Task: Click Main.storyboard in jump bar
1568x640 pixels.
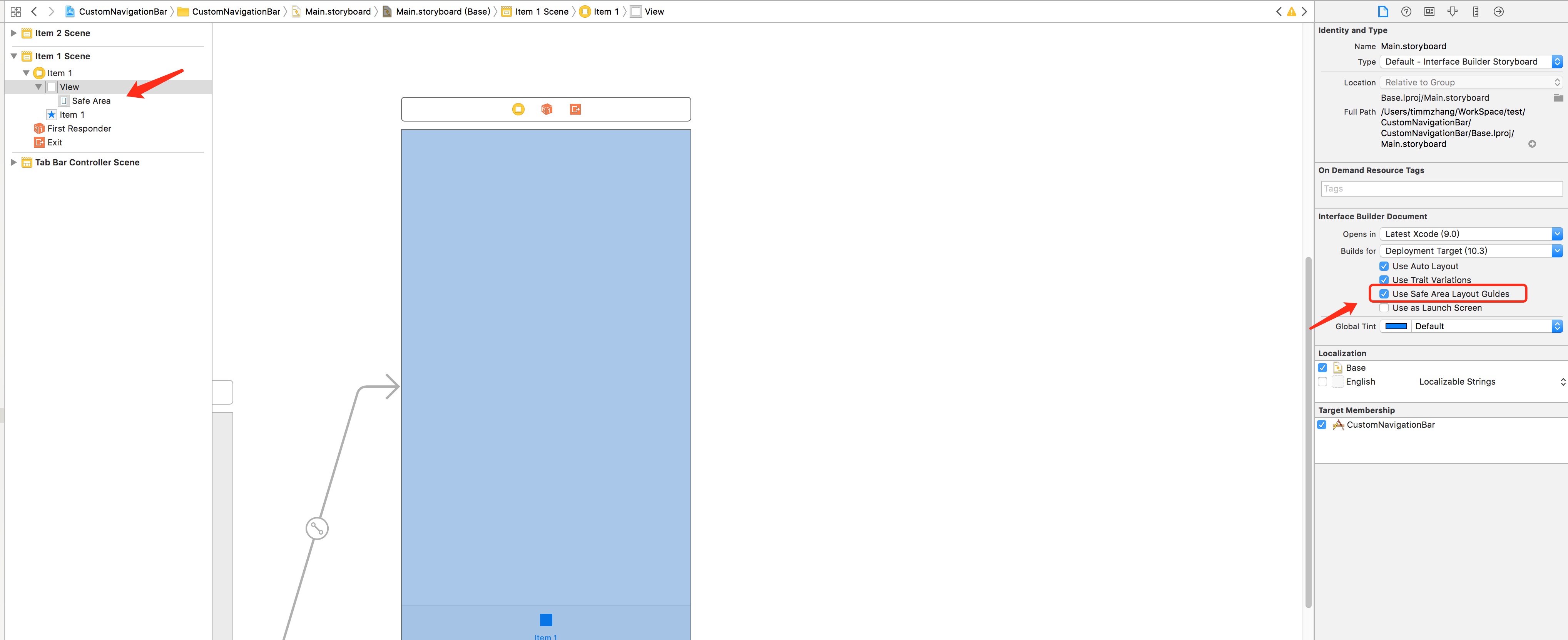Action: [x=331, y=12]
